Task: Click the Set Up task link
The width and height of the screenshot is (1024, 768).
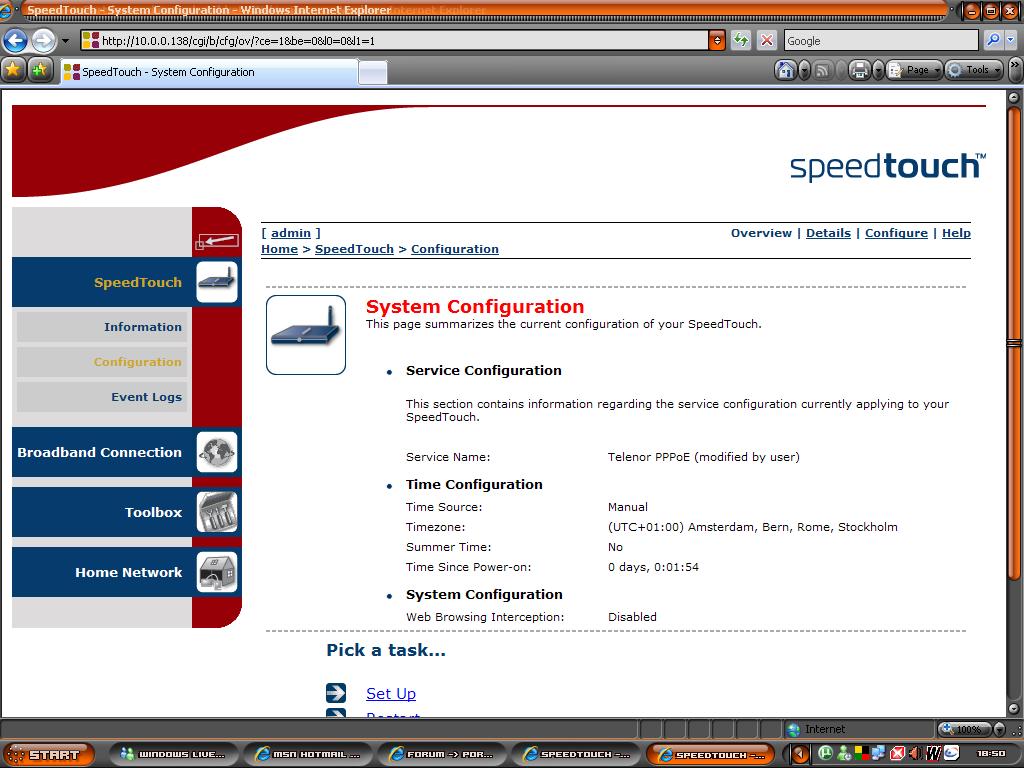Action: [x=391, y=694]
